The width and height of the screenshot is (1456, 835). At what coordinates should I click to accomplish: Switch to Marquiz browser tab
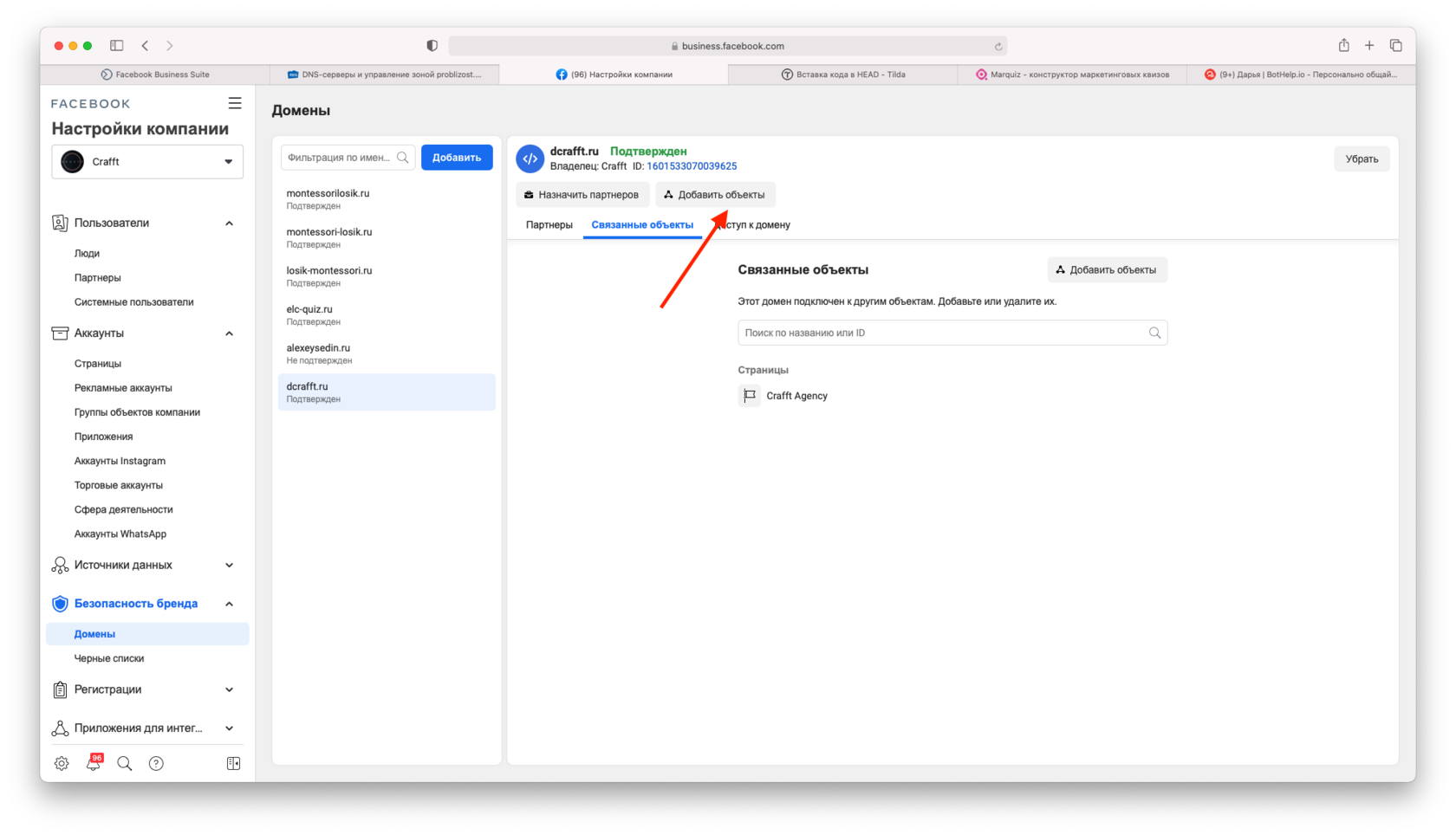1072,74
